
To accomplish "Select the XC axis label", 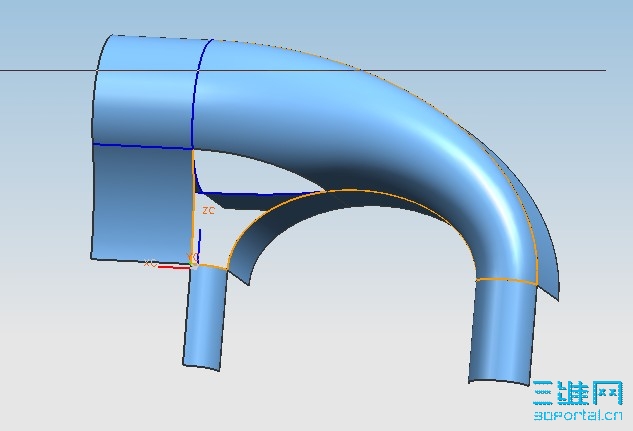I will [x=151, y=264].
